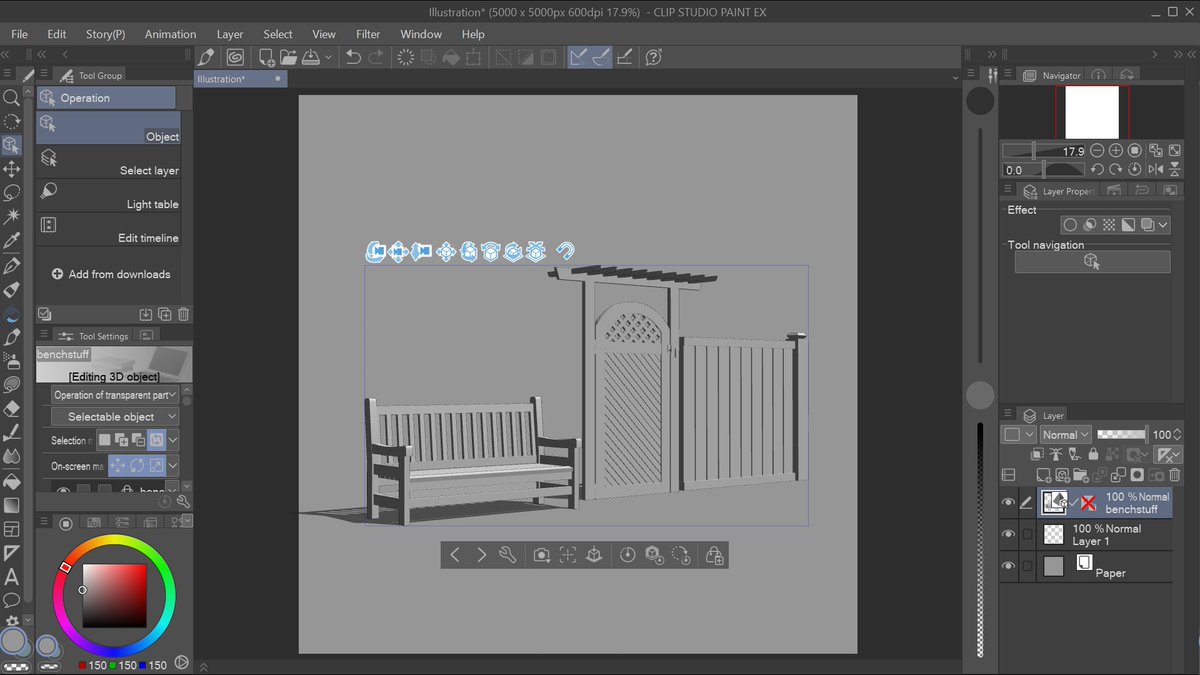Viewport: 1200px width, 675px height.
Task: Select the Text tool
Action: 12,576
